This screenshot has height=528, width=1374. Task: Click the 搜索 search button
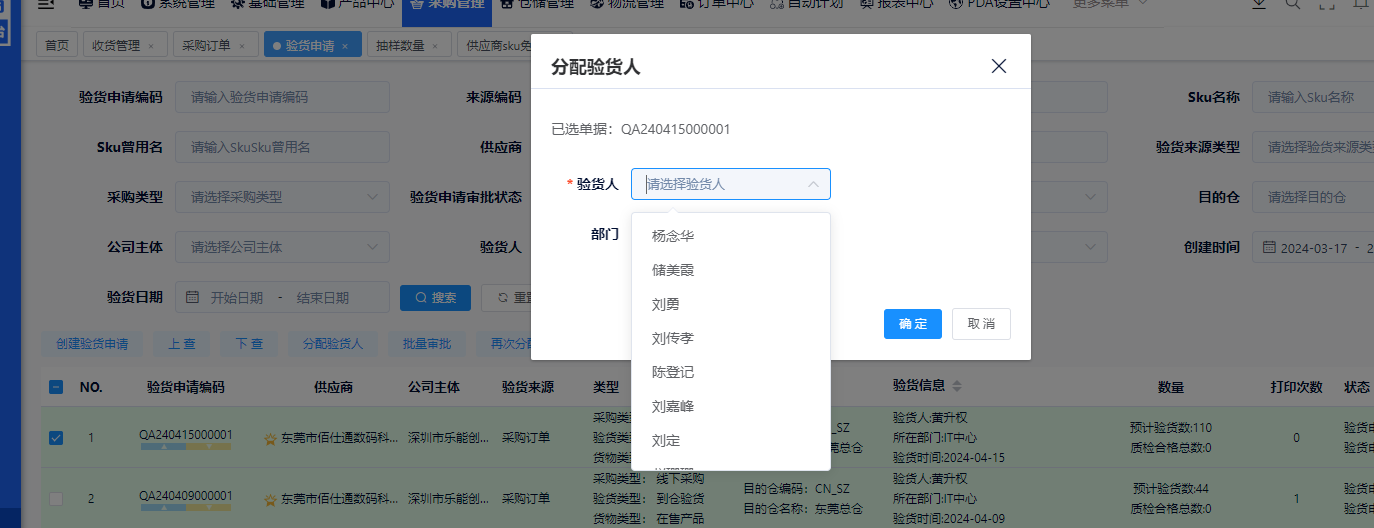[436, 298]
